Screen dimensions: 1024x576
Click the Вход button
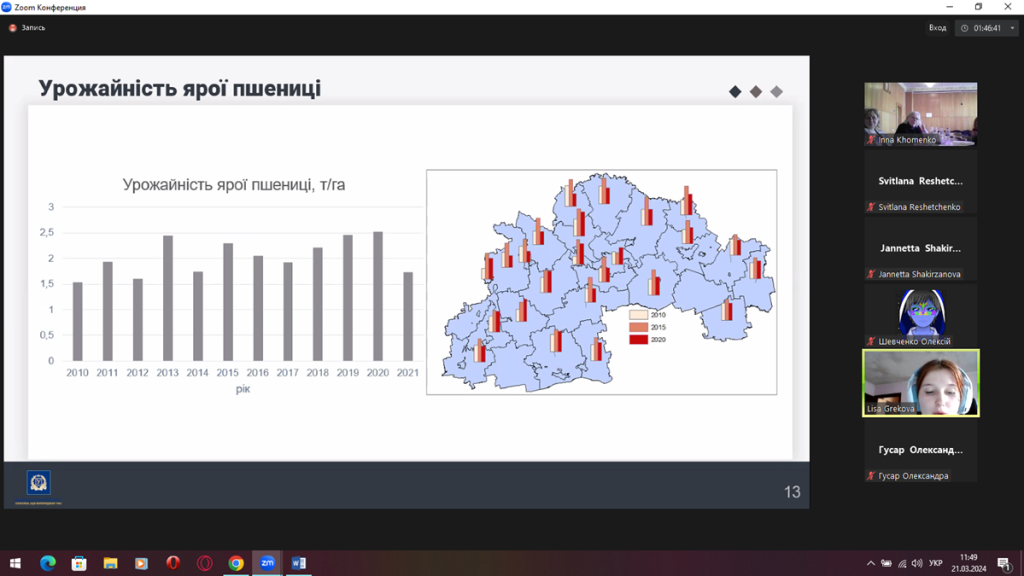[937, 28]
